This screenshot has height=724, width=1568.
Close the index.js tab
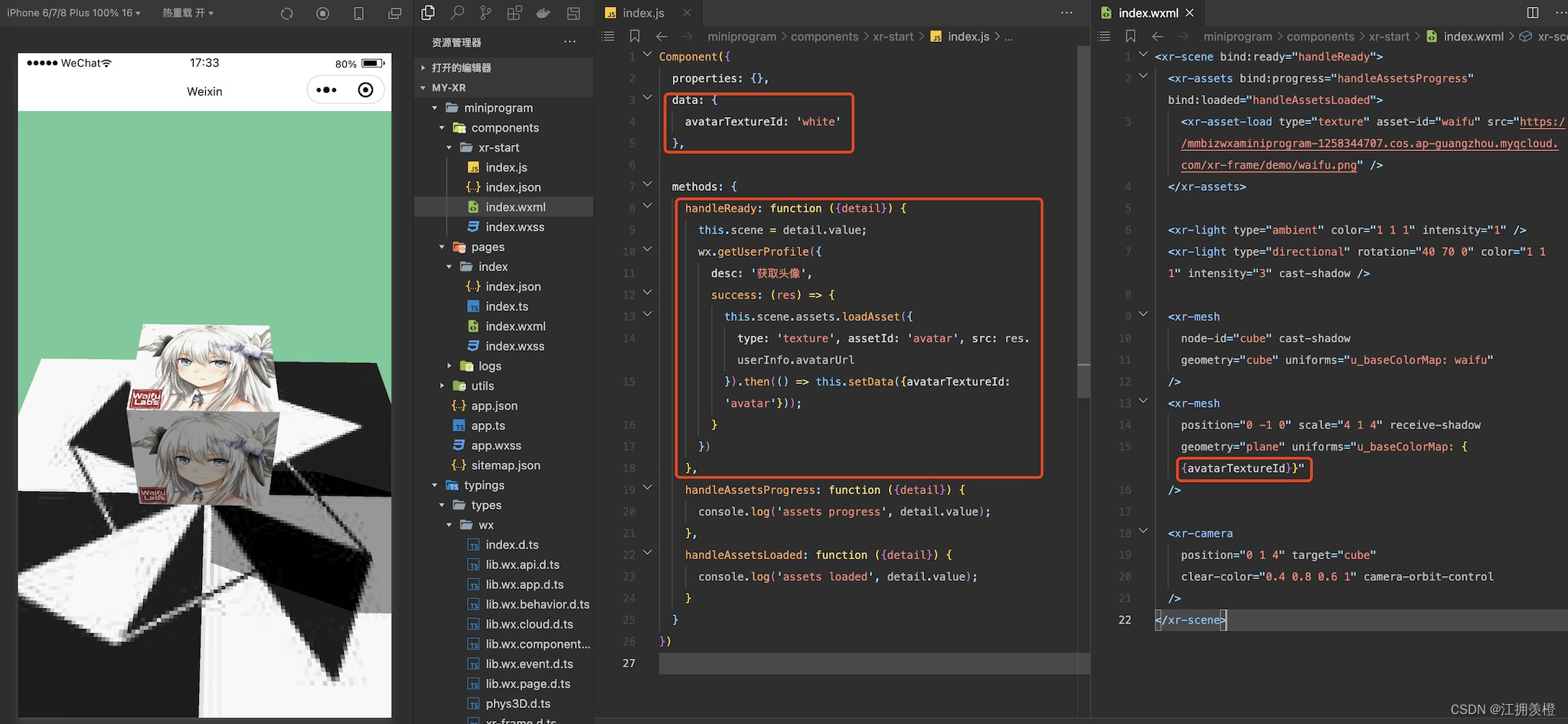tap(687, 13)
